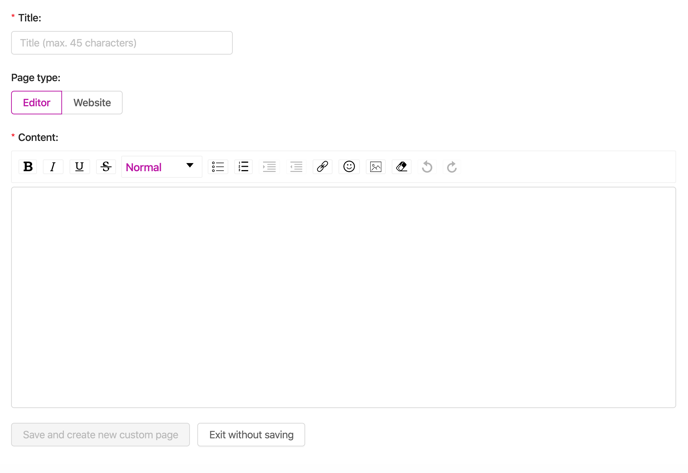Apply strikethrough formatting
This screenshot has width=688, height=473.
click(x=106, y=167)
